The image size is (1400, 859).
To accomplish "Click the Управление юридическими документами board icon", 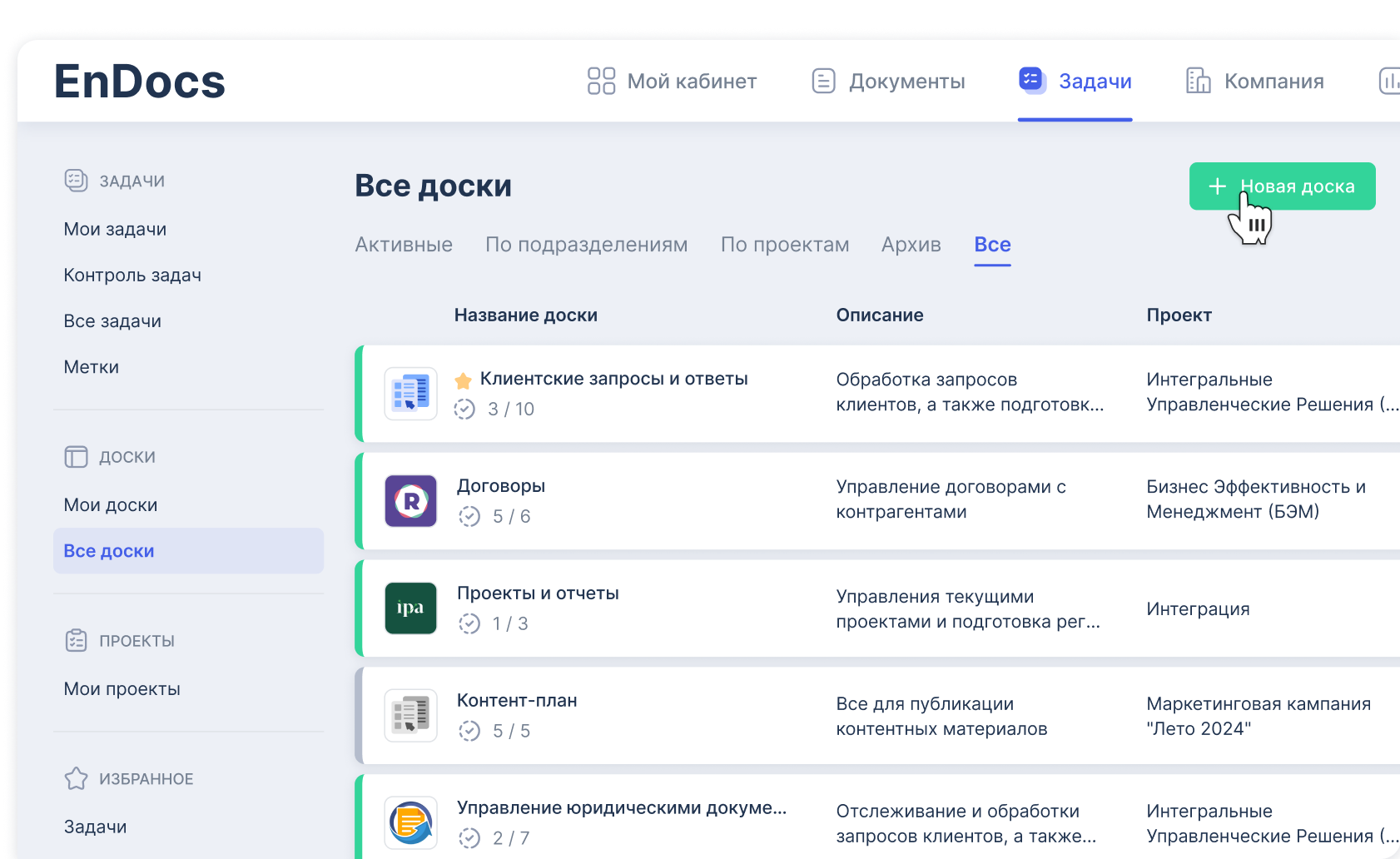I will pos(410,822).
